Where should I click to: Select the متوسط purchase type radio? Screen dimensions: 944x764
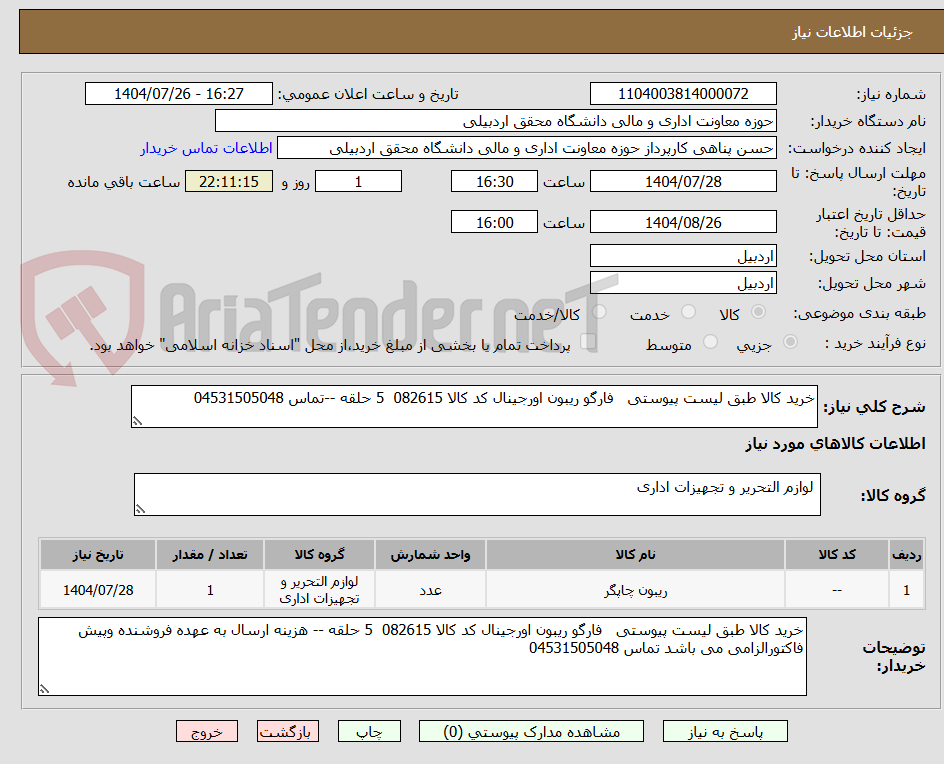710,342
